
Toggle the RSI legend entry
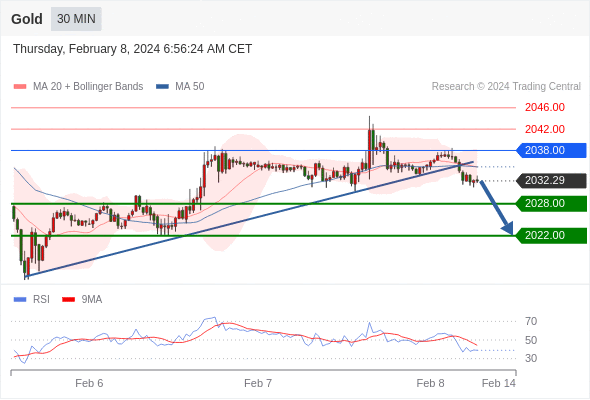click(x=32, y=300)
